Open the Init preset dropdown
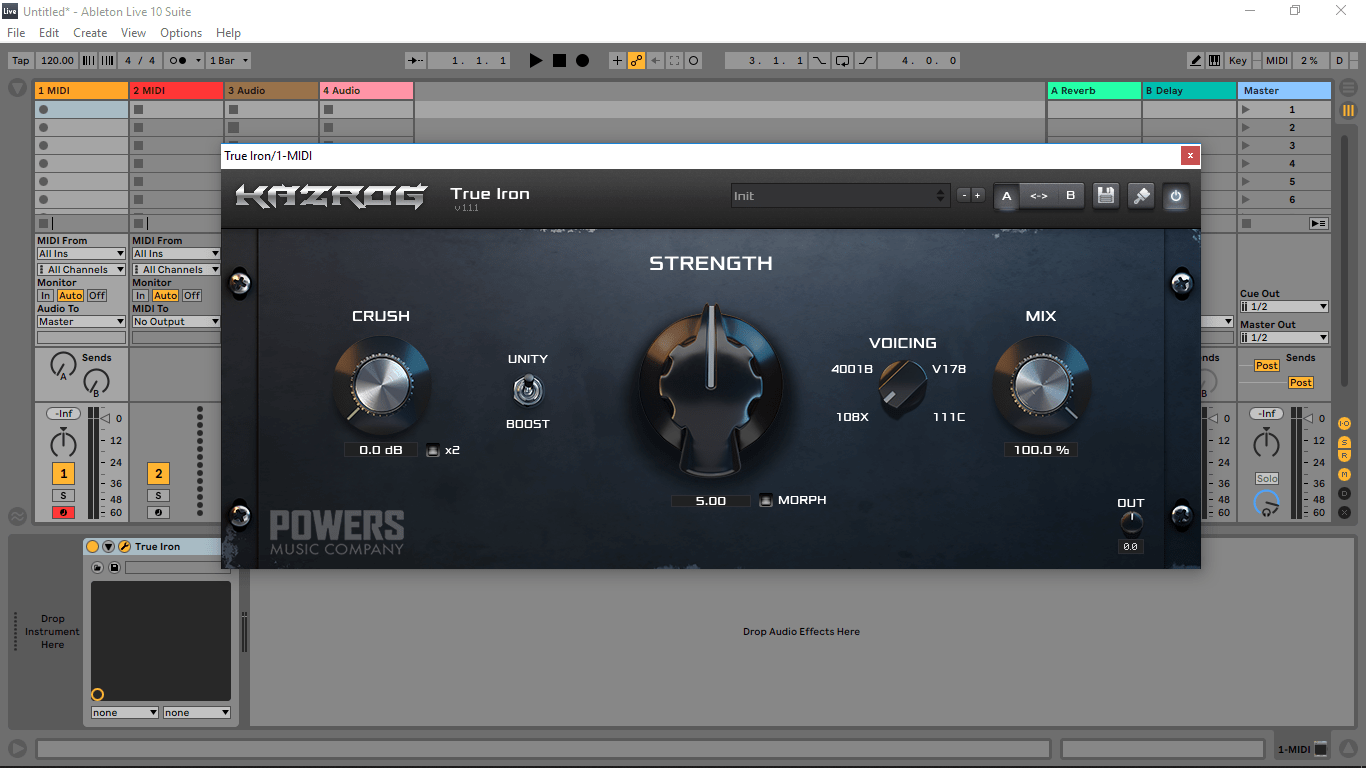The image size is (1366, 768). [x=839, y=196]
